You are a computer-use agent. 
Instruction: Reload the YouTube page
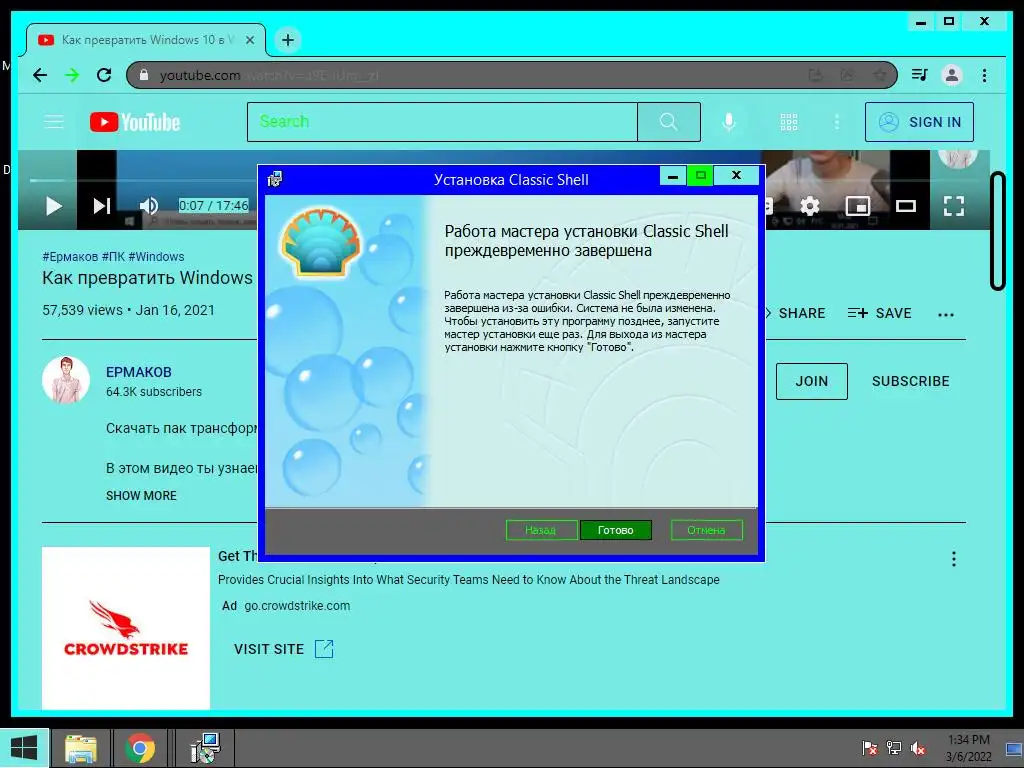click(104, 75)
